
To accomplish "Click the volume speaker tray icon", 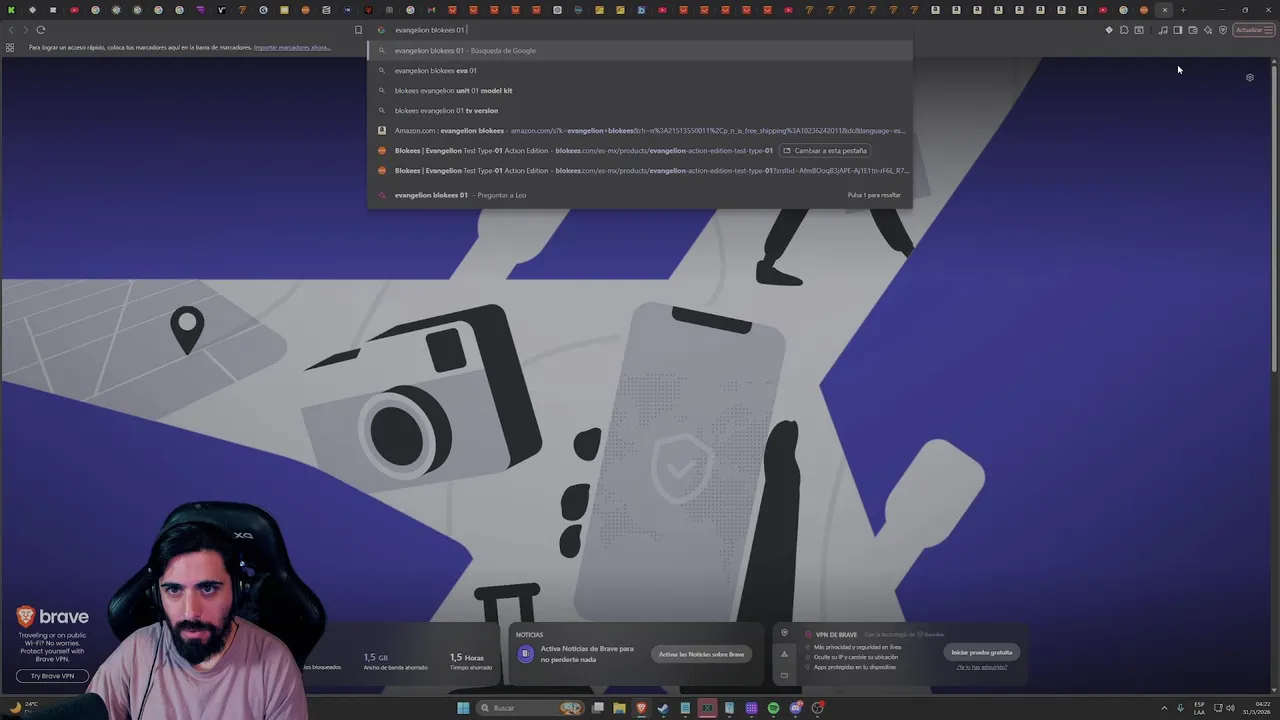I will click(1230, 708).
